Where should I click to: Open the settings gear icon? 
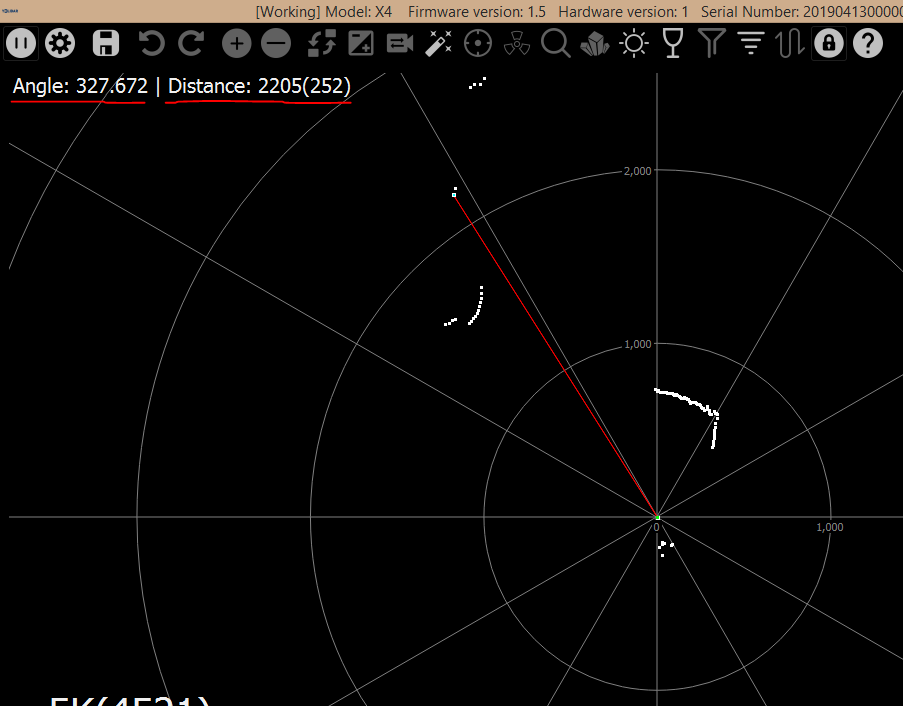(x=60, y=43)
